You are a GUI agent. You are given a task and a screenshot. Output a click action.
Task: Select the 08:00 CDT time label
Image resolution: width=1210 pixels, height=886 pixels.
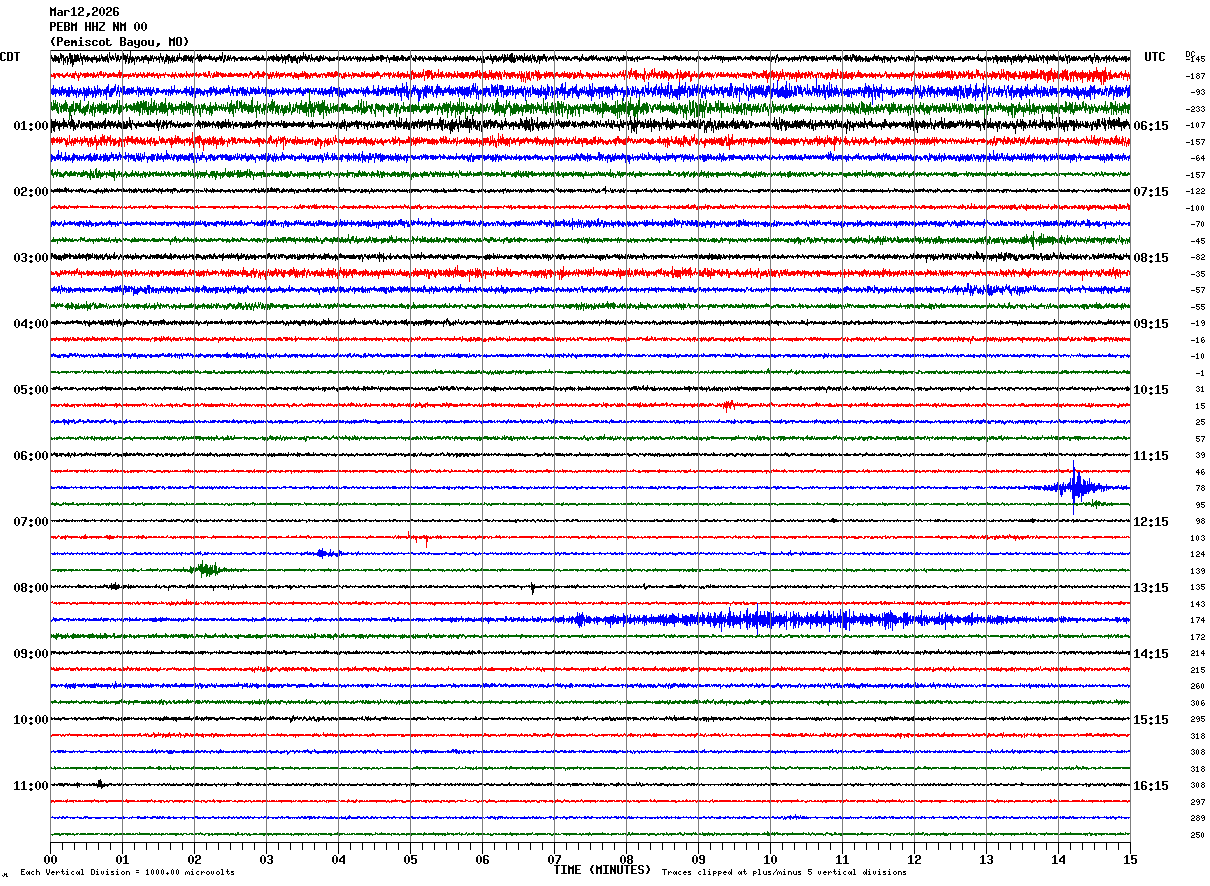pyautogui.click(x=31, y=588)
